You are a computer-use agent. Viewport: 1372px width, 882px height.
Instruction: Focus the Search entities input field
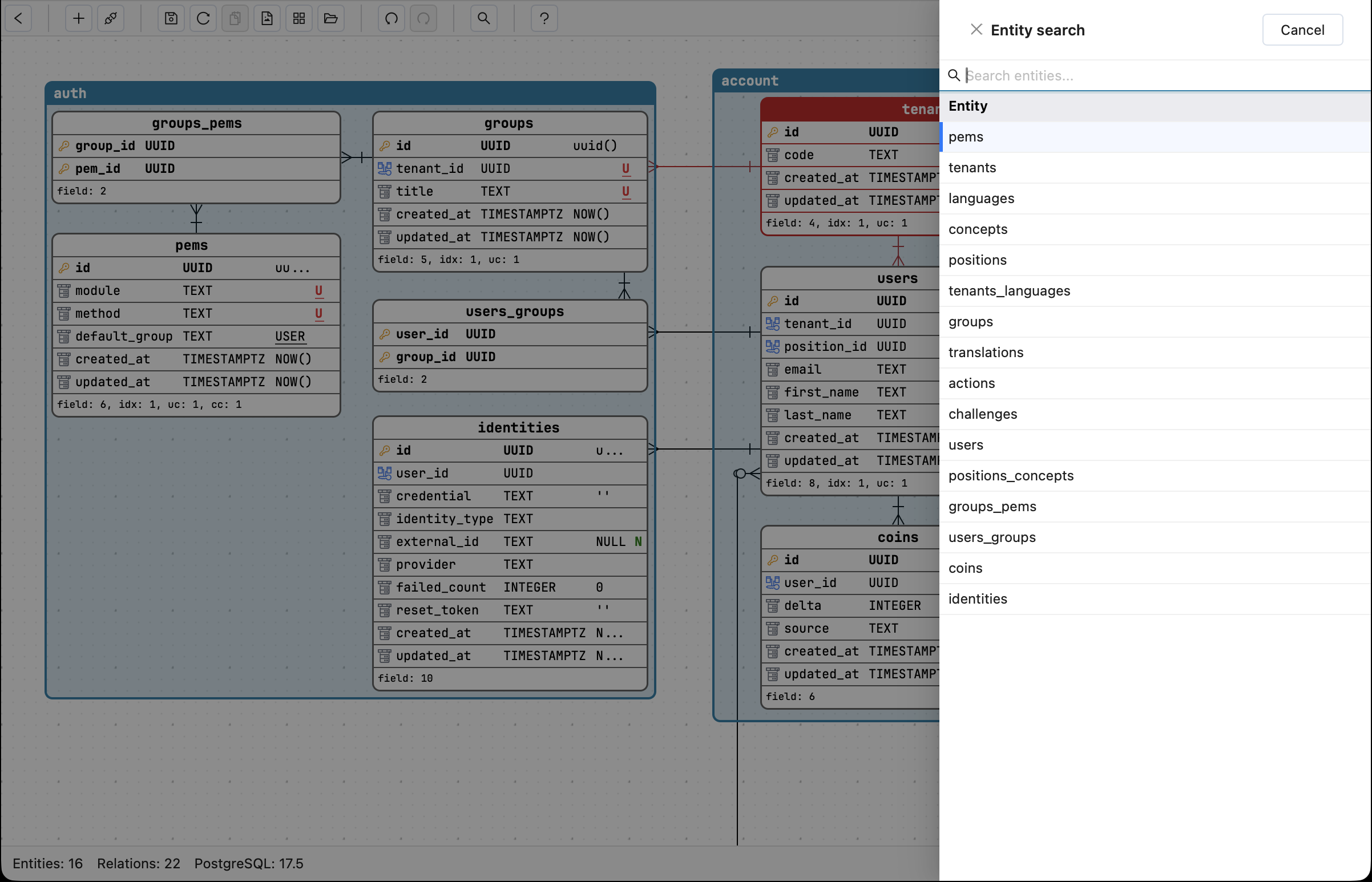coord(1157,76)
